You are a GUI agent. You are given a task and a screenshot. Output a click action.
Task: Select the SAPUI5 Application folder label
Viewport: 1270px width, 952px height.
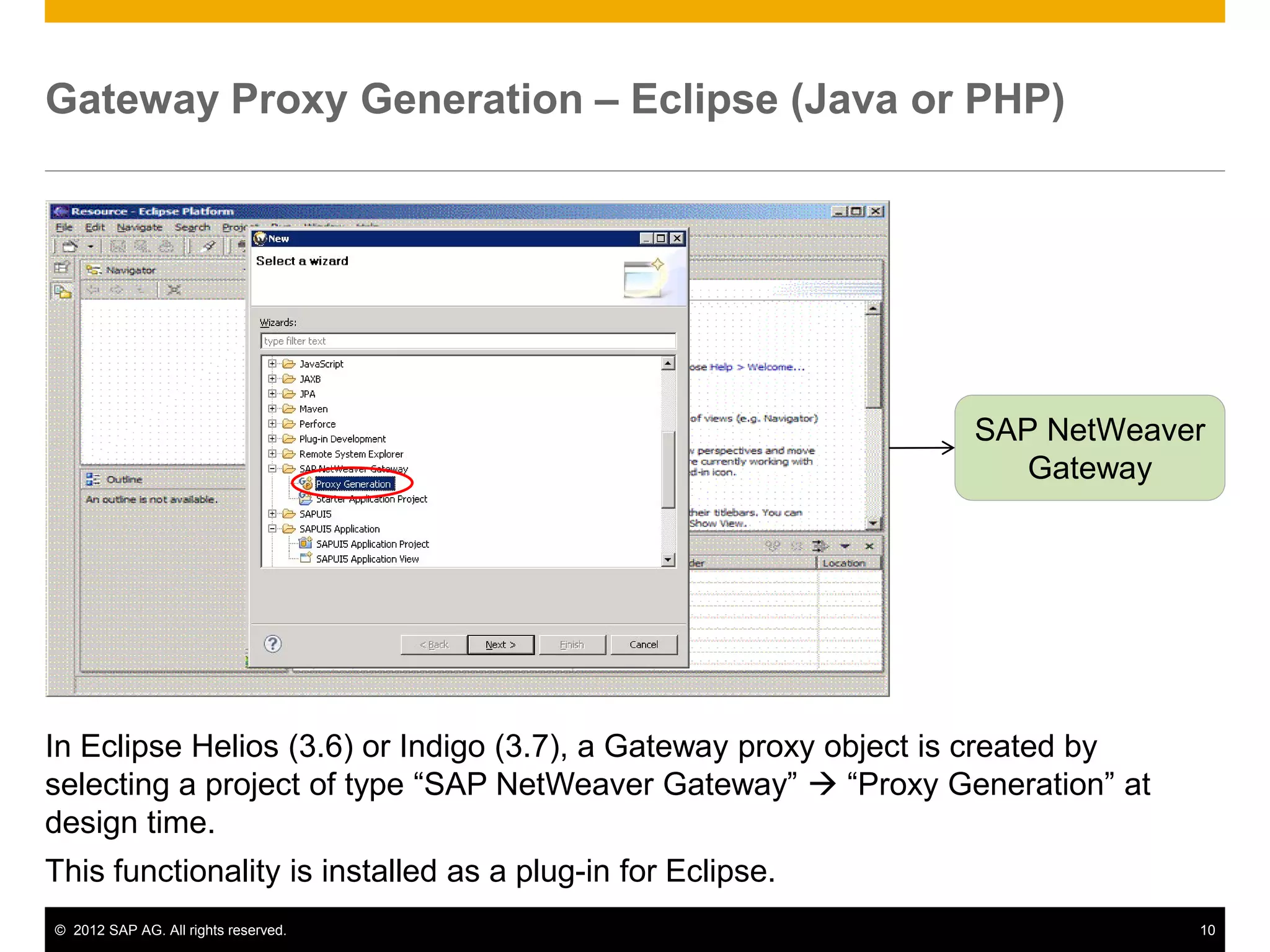click(339, 529)
